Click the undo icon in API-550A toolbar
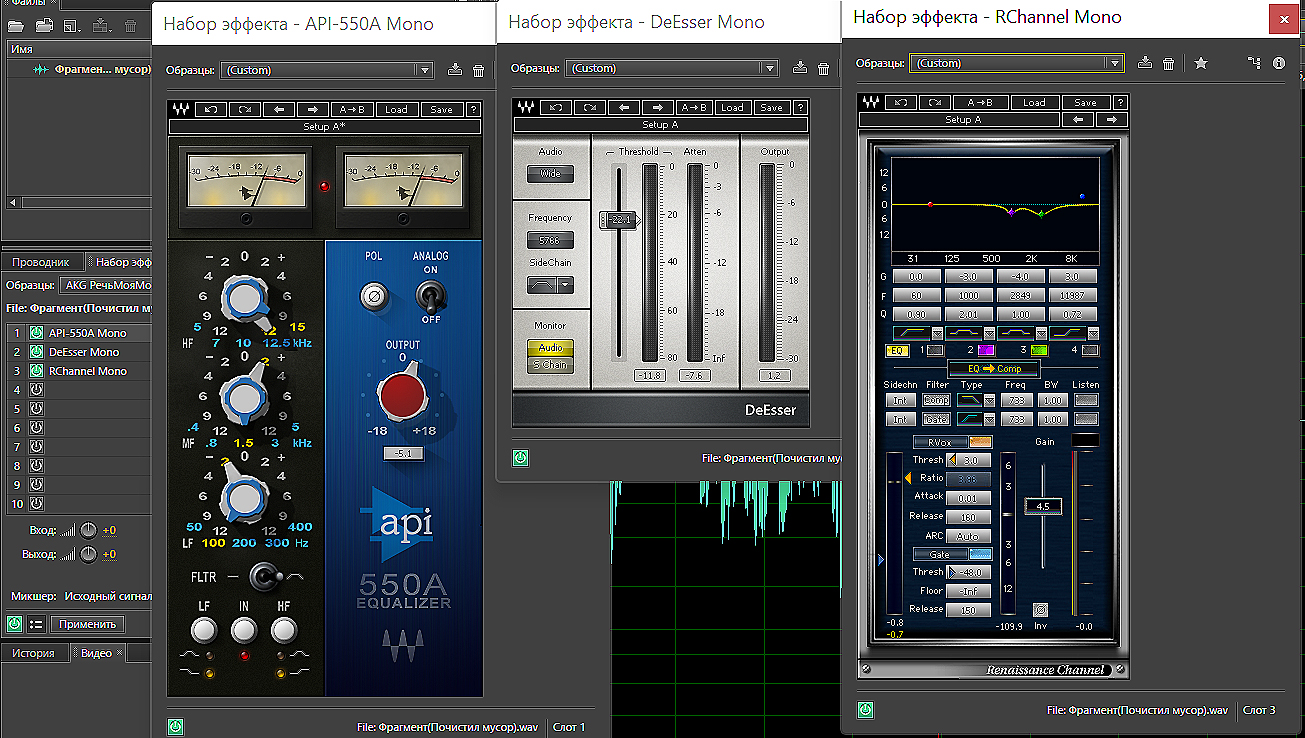This screenshot has width=1305, height=738. point(213,110)
